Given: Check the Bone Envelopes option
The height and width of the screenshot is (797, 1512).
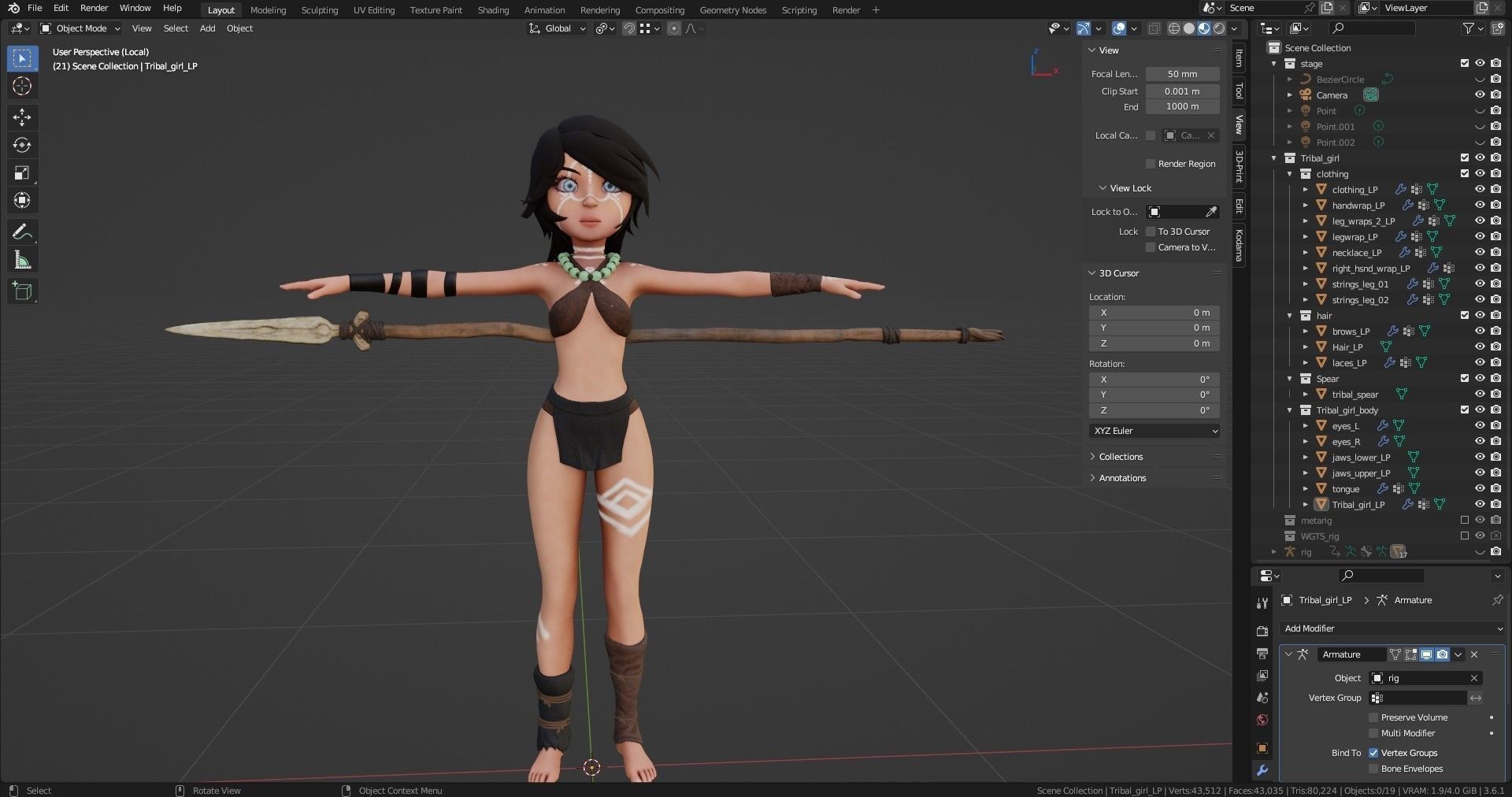Looking at the screenshot, I should coord(1373,769).
